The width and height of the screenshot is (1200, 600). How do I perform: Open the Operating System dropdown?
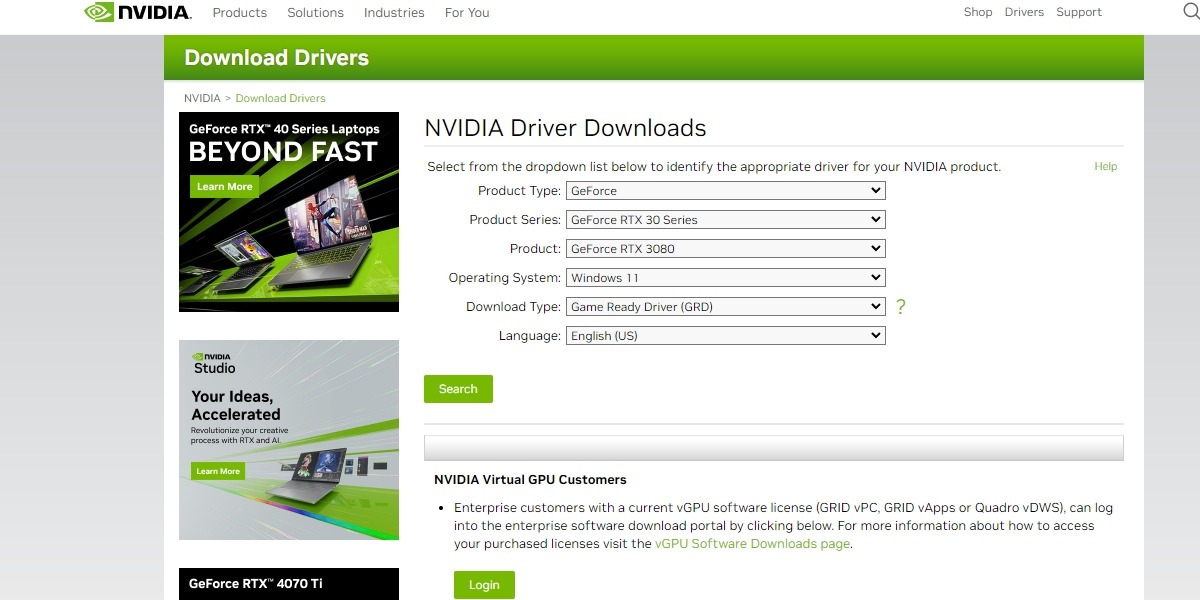tap(725, 277)
